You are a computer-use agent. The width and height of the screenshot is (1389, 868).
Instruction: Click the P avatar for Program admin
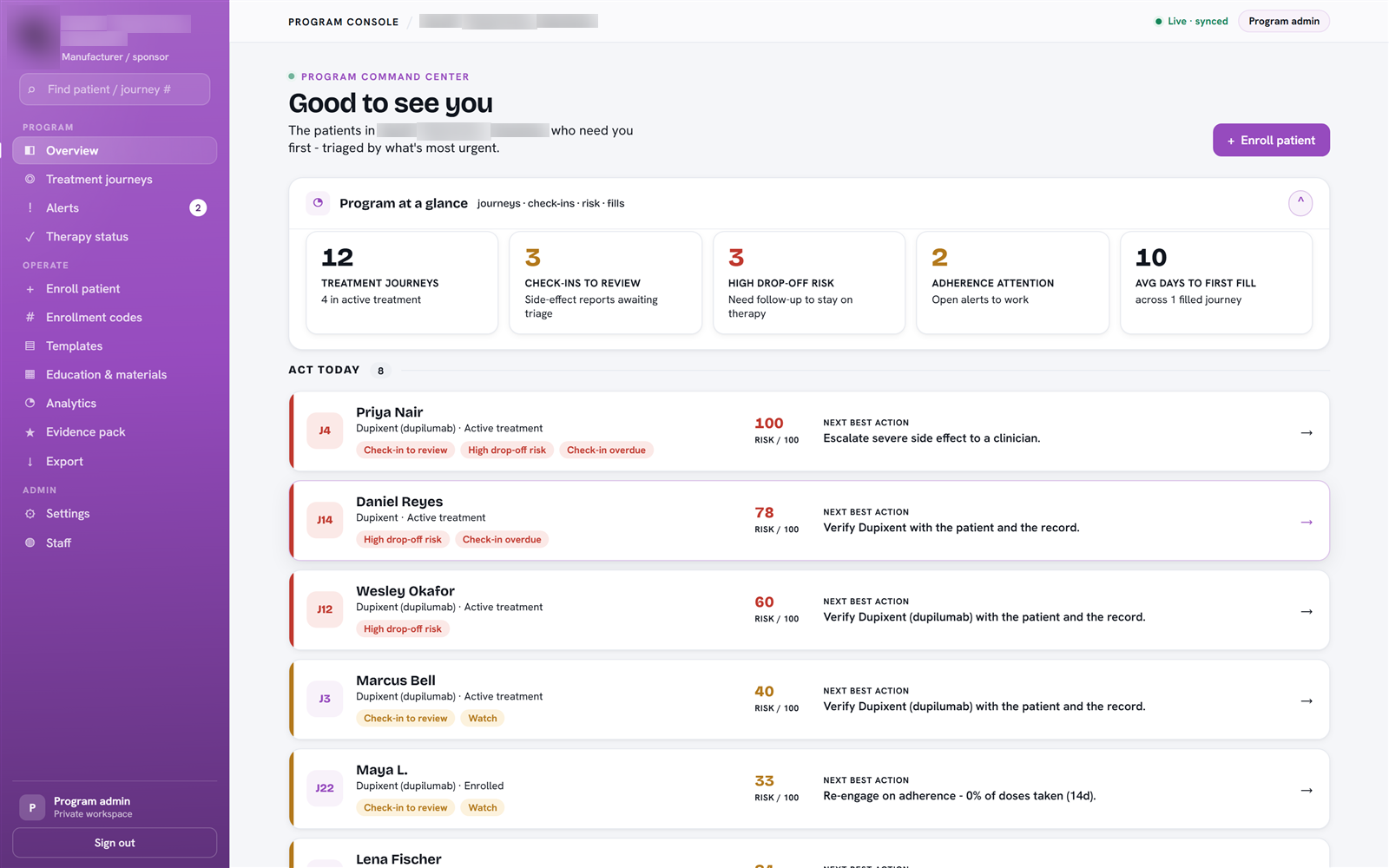tap(32, 807)
